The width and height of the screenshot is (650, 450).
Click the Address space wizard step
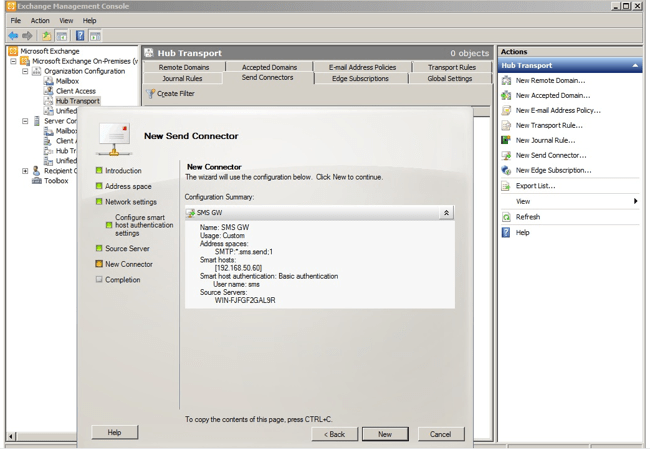pos(128,186)
